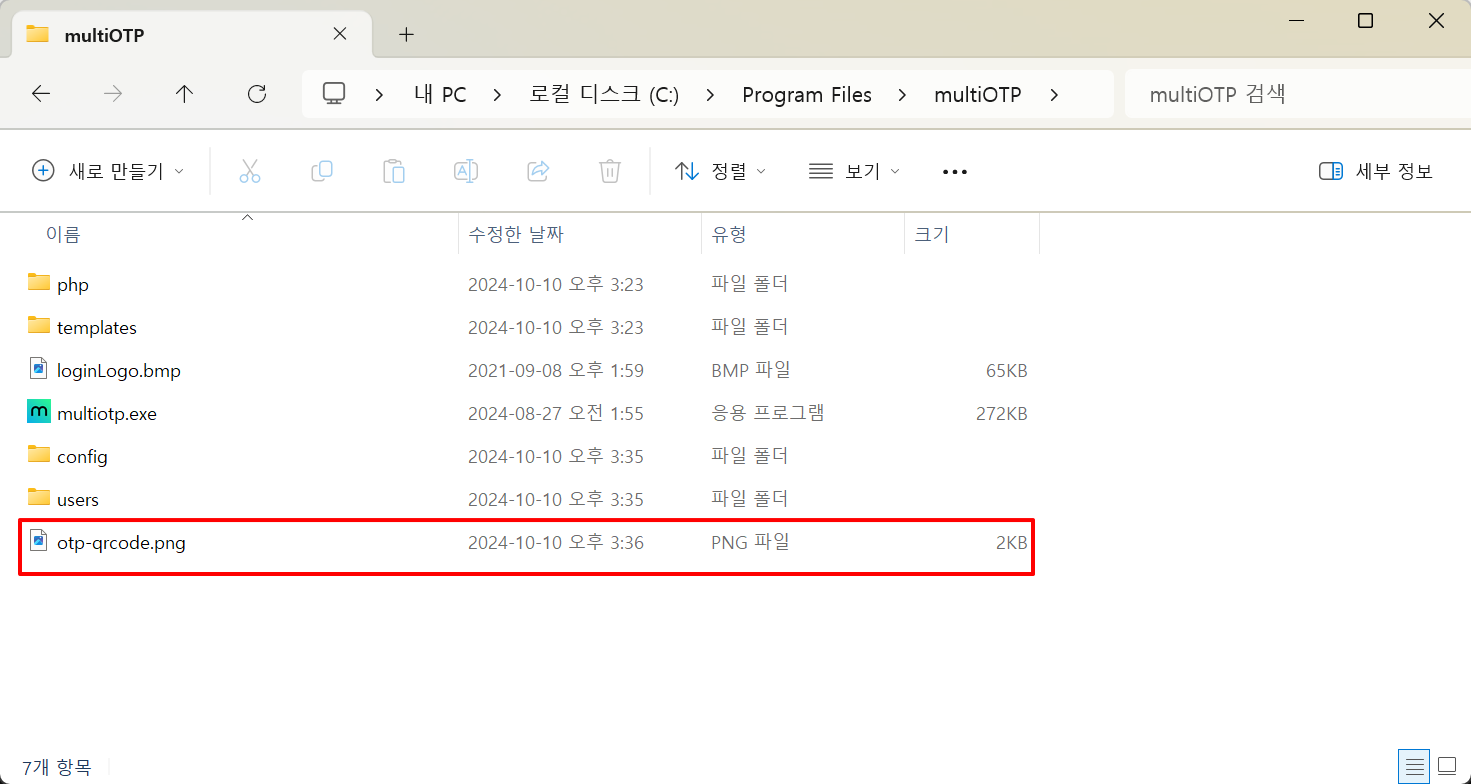Click the config folder name

(x=82, y=457)
